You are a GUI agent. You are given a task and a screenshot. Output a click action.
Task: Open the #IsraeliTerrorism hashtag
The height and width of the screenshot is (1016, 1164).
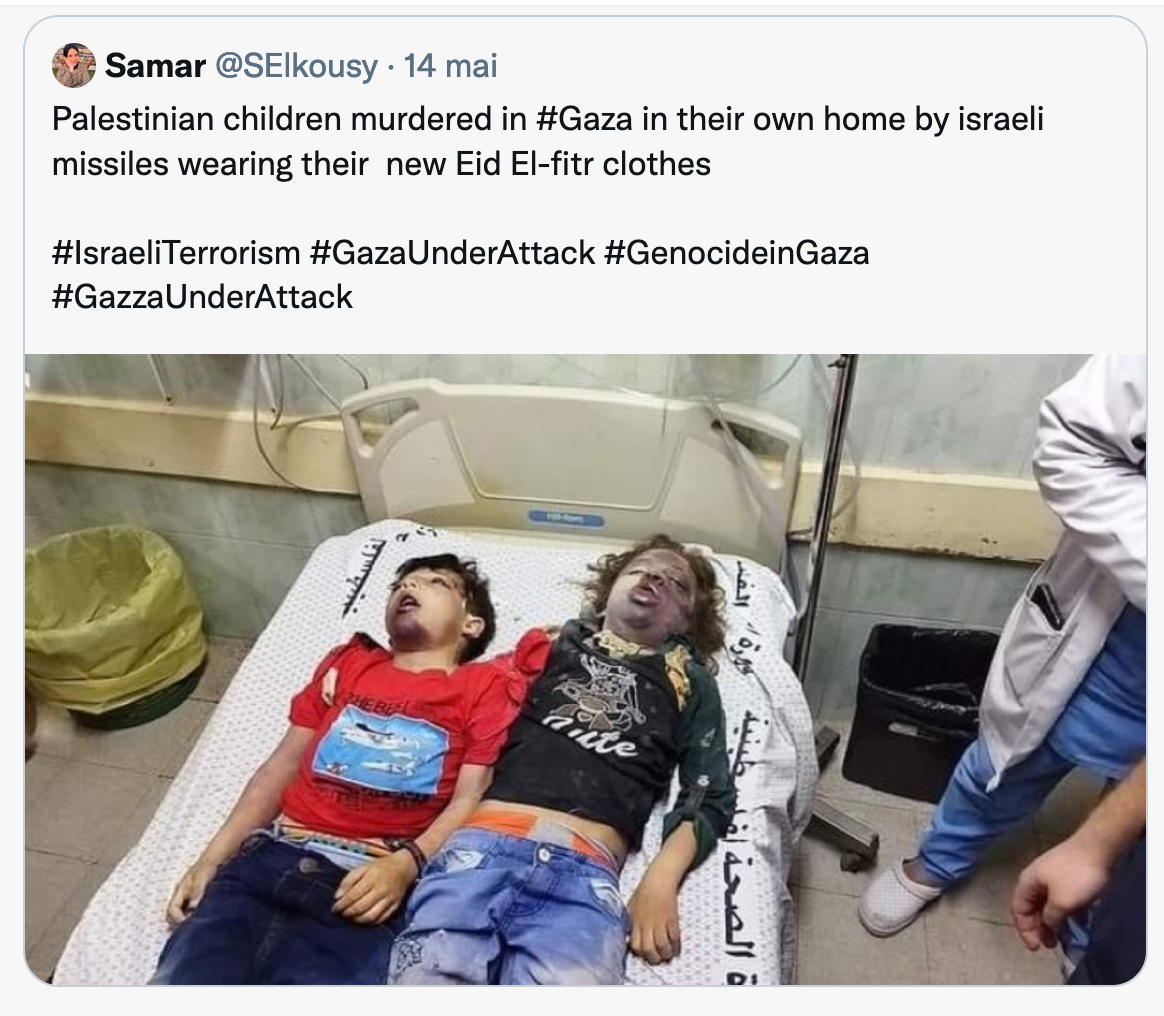coord(176,253)
